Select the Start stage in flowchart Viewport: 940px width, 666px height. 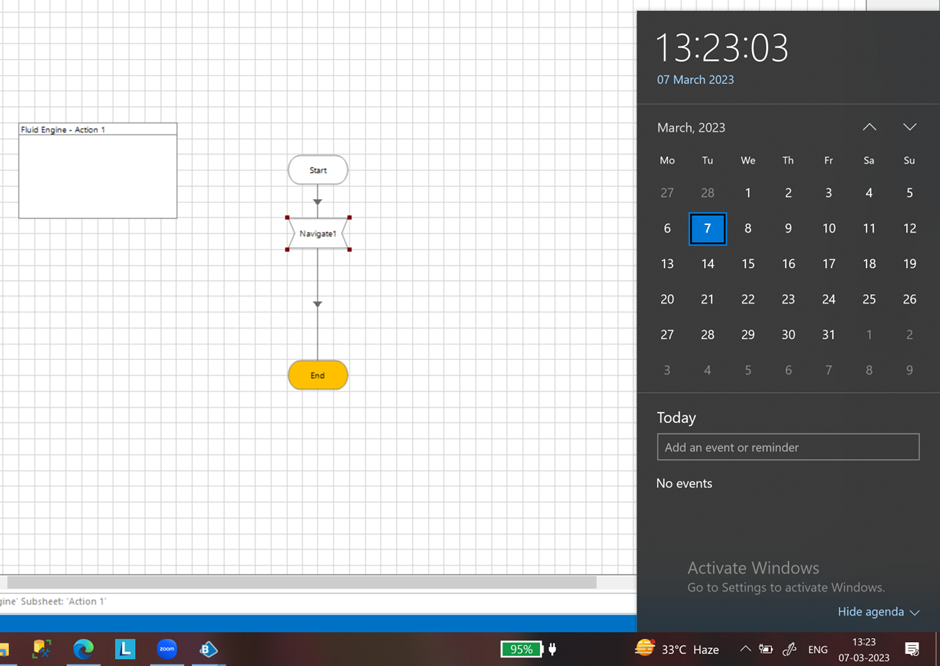(318, 170)
